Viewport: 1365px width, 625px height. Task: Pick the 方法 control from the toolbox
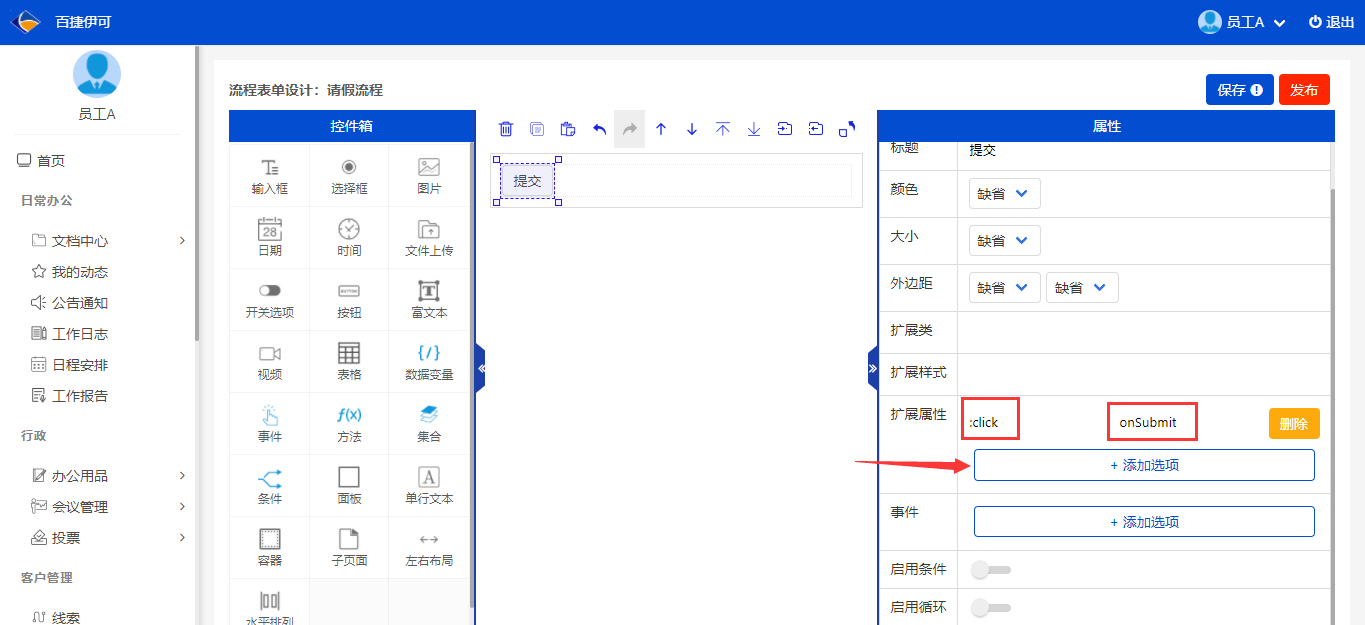tap(349, 424)
